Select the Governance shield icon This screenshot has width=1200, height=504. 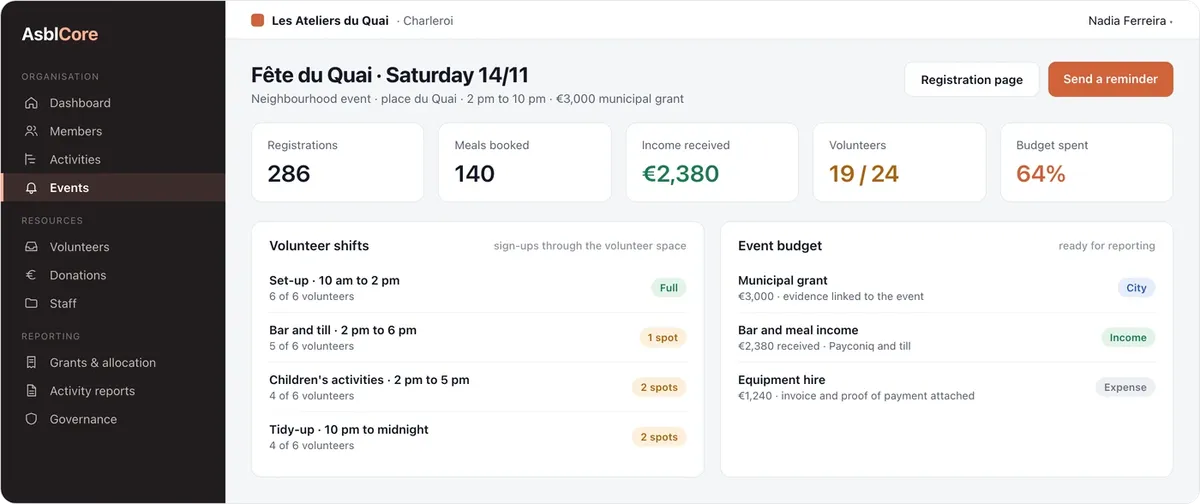click(x=31, y=419)
